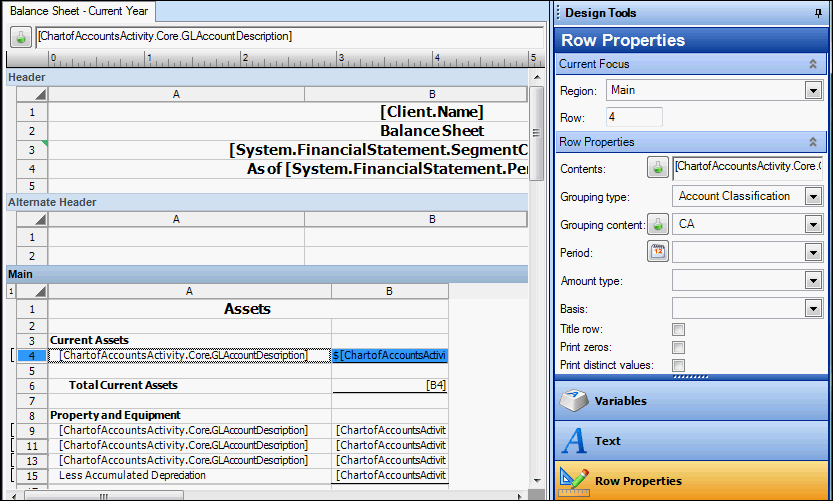Toggle the Print zeros checkbox

tap(678, 347)
